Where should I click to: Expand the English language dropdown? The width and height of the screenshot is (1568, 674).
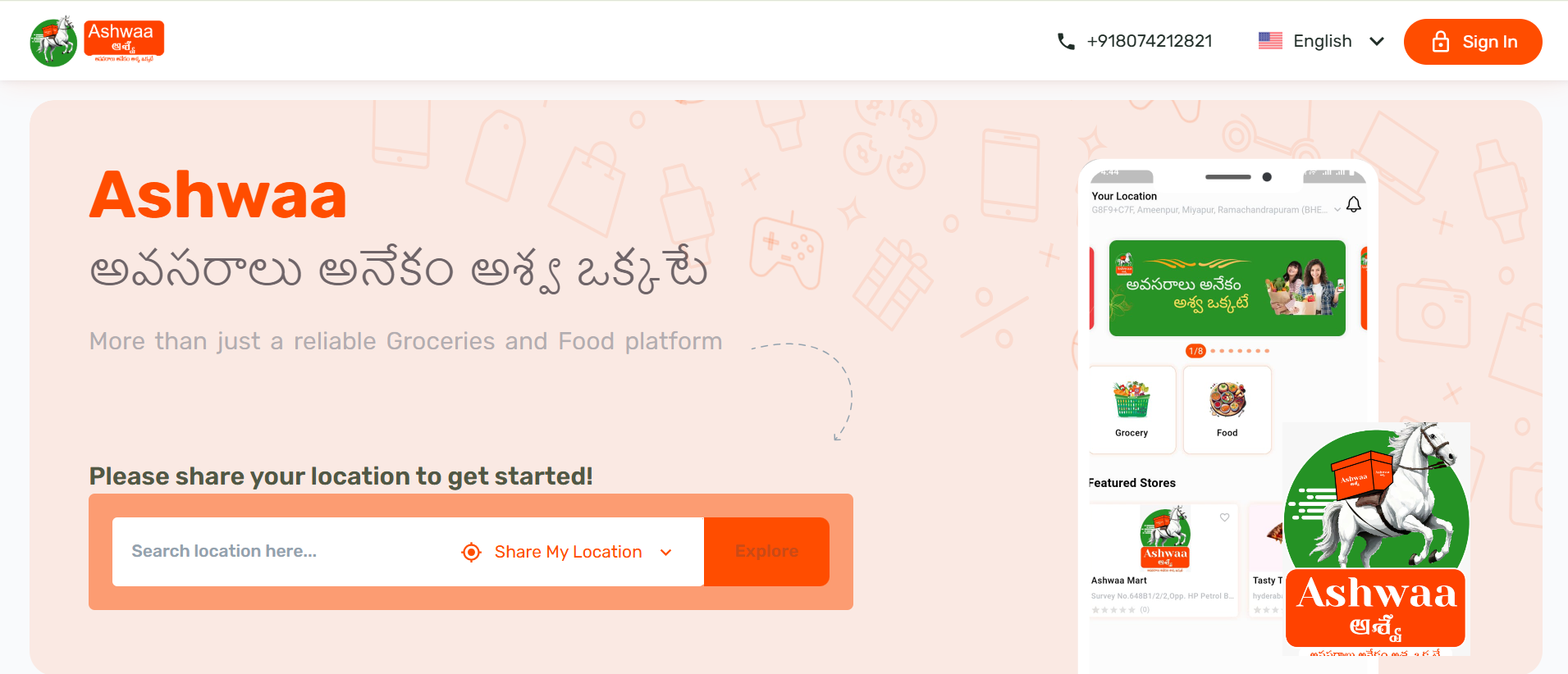click(1377, 41)
